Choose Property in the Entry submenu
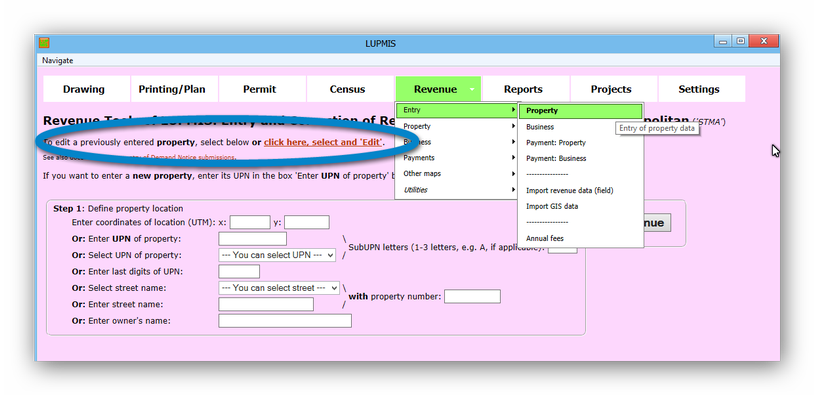This screenshot has height=395, width=814. [580, 111]
